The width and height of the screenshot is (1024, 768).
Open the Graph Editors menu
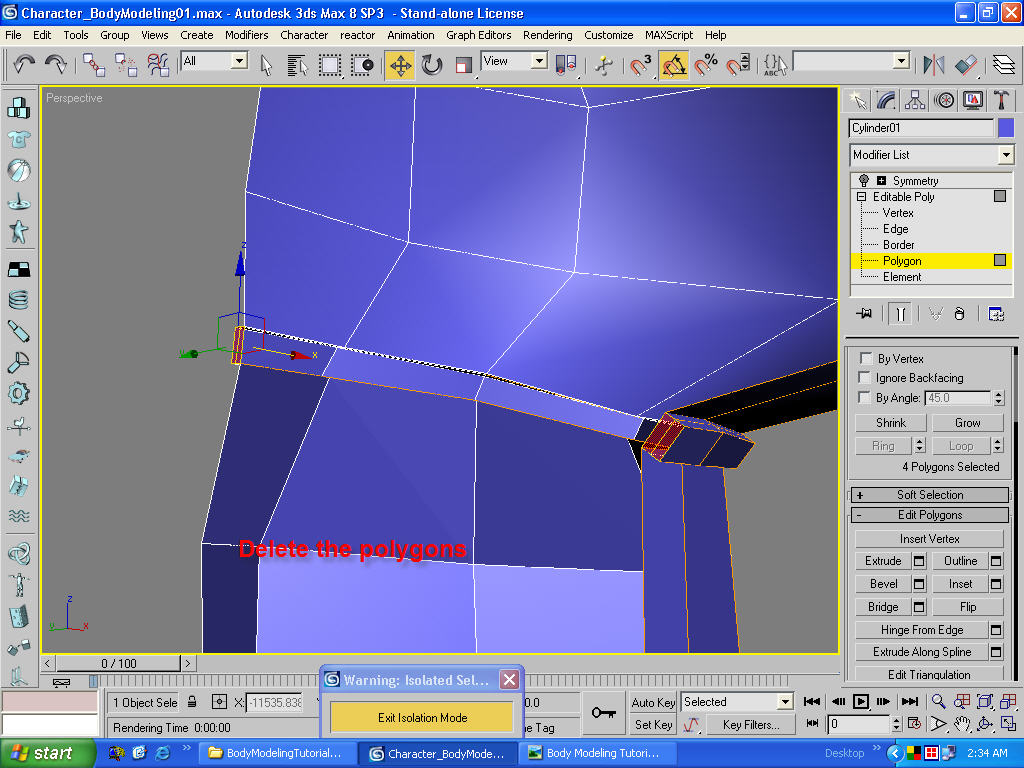point(478,35)
